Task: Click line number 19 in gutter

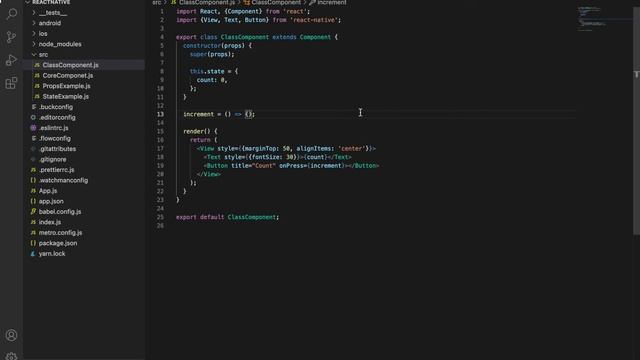Action: (x=160, y=166)
